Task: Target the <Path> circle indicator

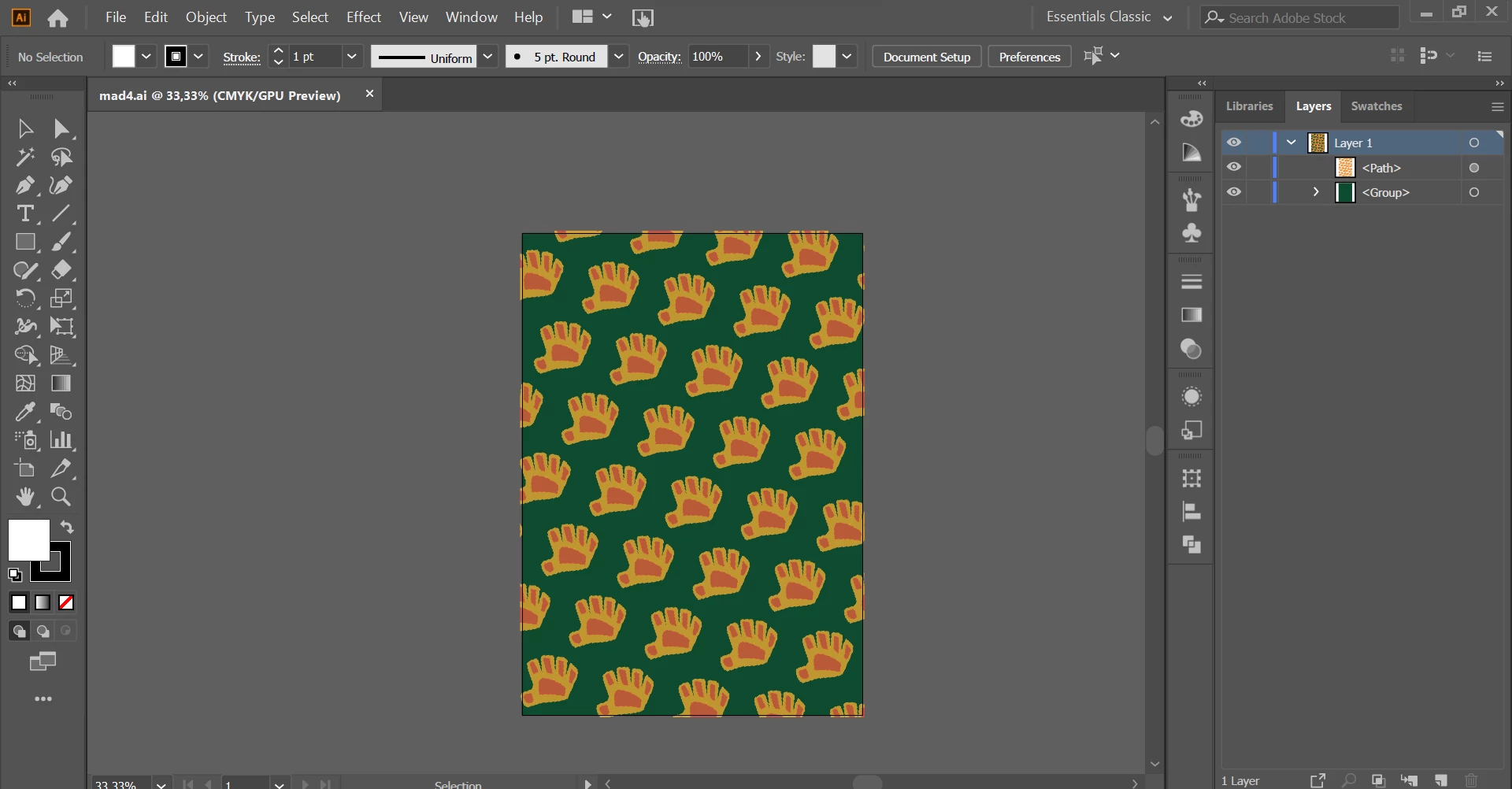Action: click(1474, 168)
